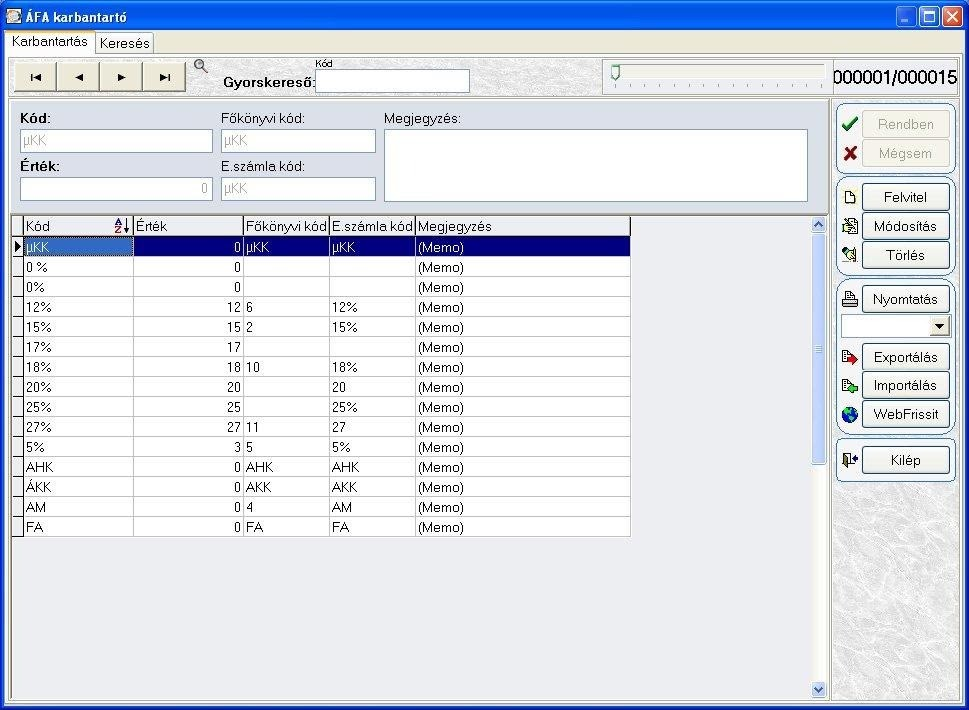The width and height of the screenshot is (969, 710).
Task: Switch to the Karbantartás tab
Action: tap(49, 41)
